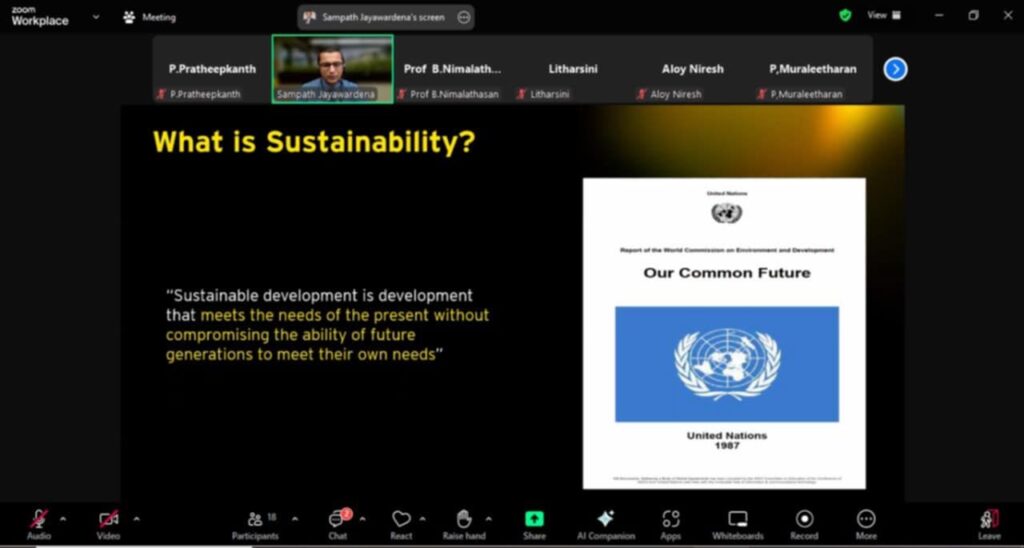Open the Apps panel
Image resolution: width=1024 pixels, height=548 pixels.
coord(671,524)
